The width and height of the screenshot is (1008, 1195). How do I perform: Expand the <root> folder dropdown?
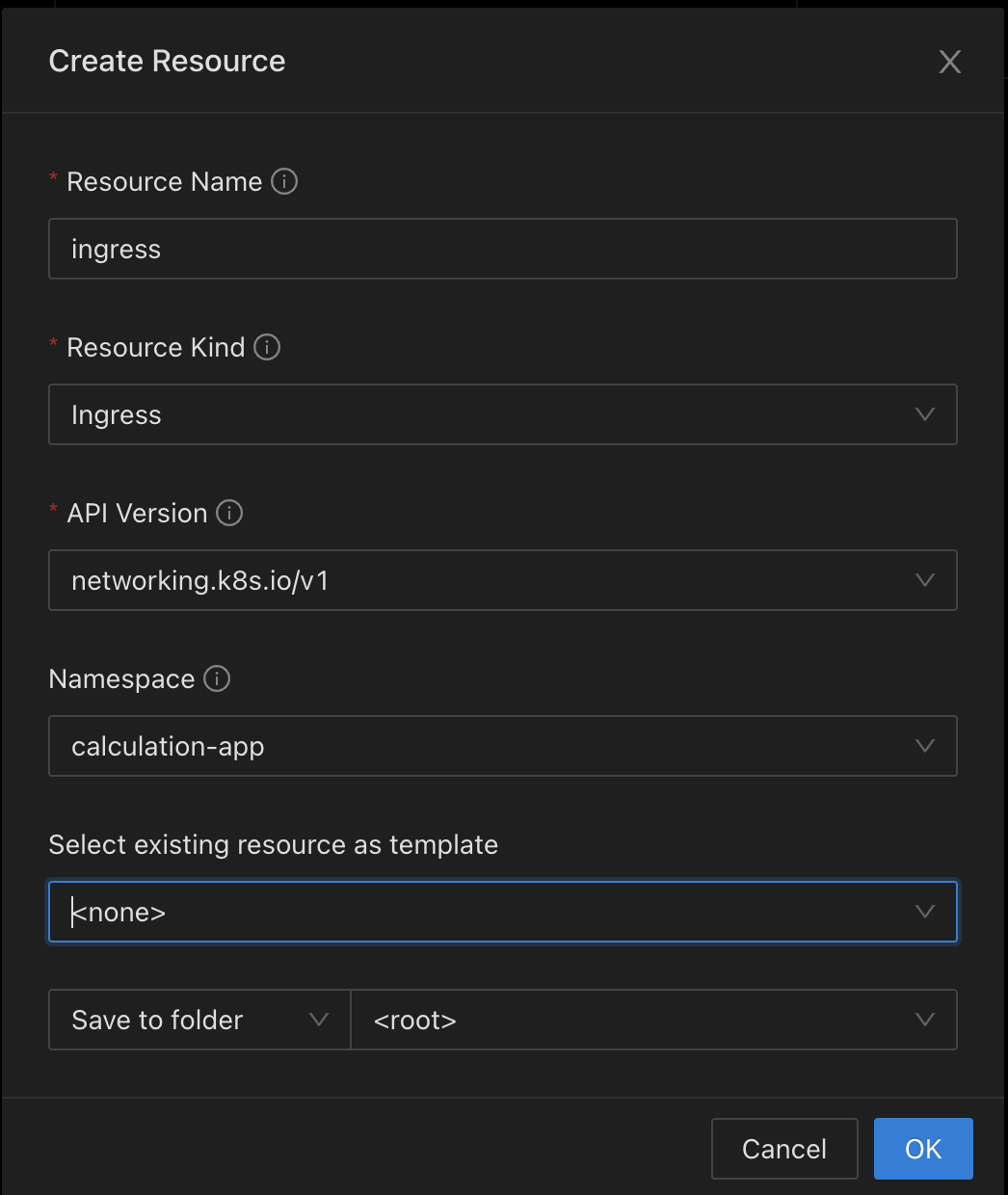[x=653, y=1020]
